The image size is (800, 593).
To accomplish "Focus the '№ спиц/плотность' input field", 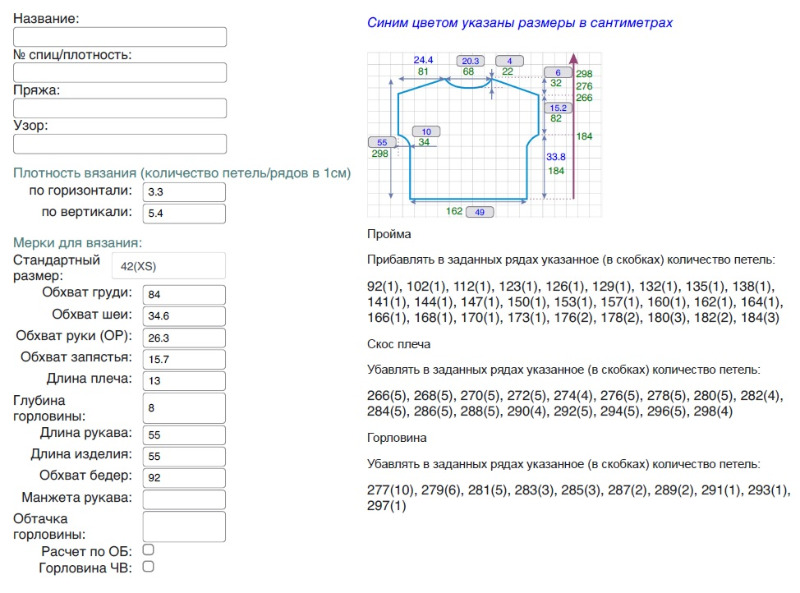I will (120, 72).
